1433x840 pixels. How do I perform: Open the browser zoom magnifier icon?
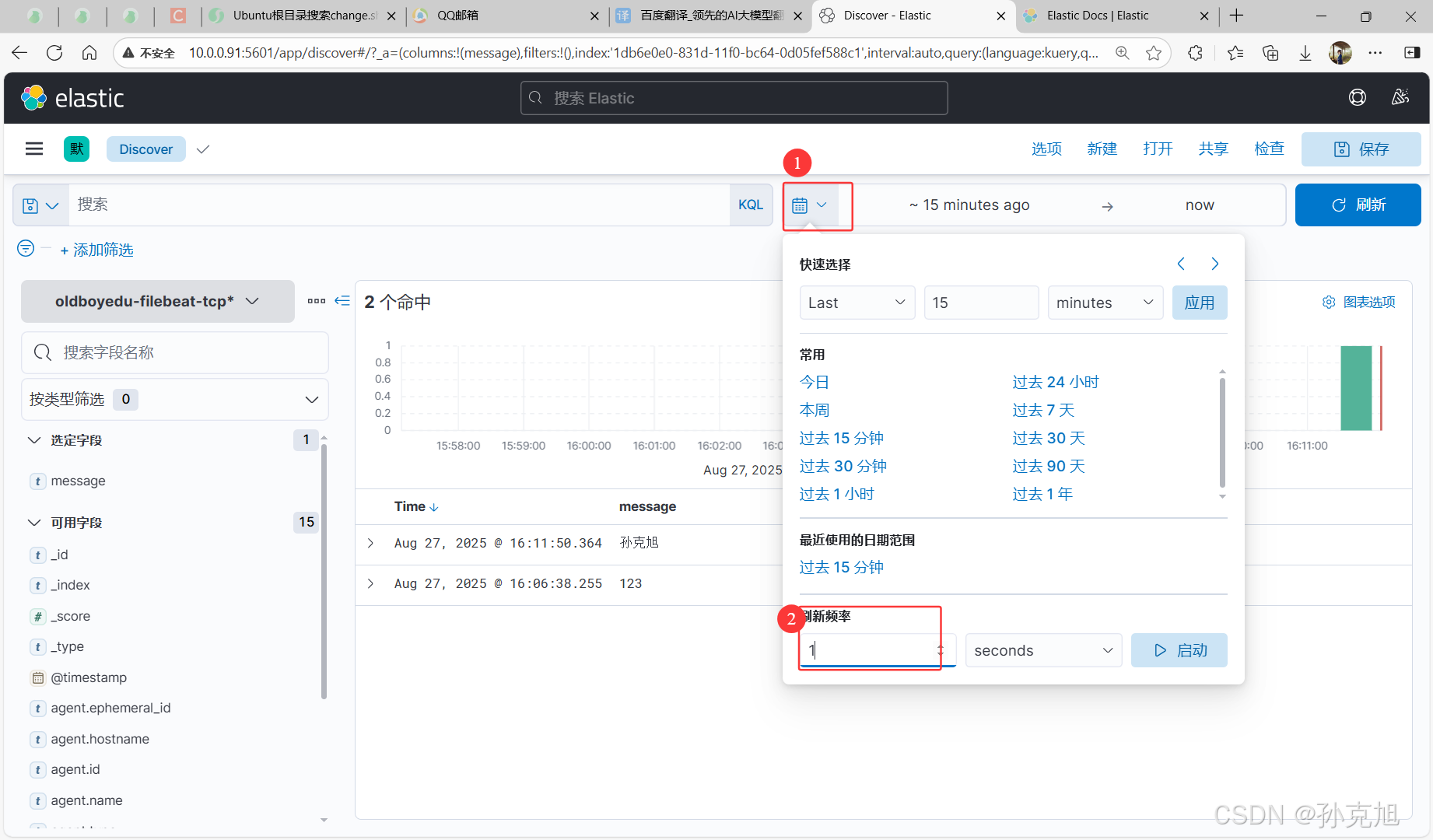pos(1123,53)
